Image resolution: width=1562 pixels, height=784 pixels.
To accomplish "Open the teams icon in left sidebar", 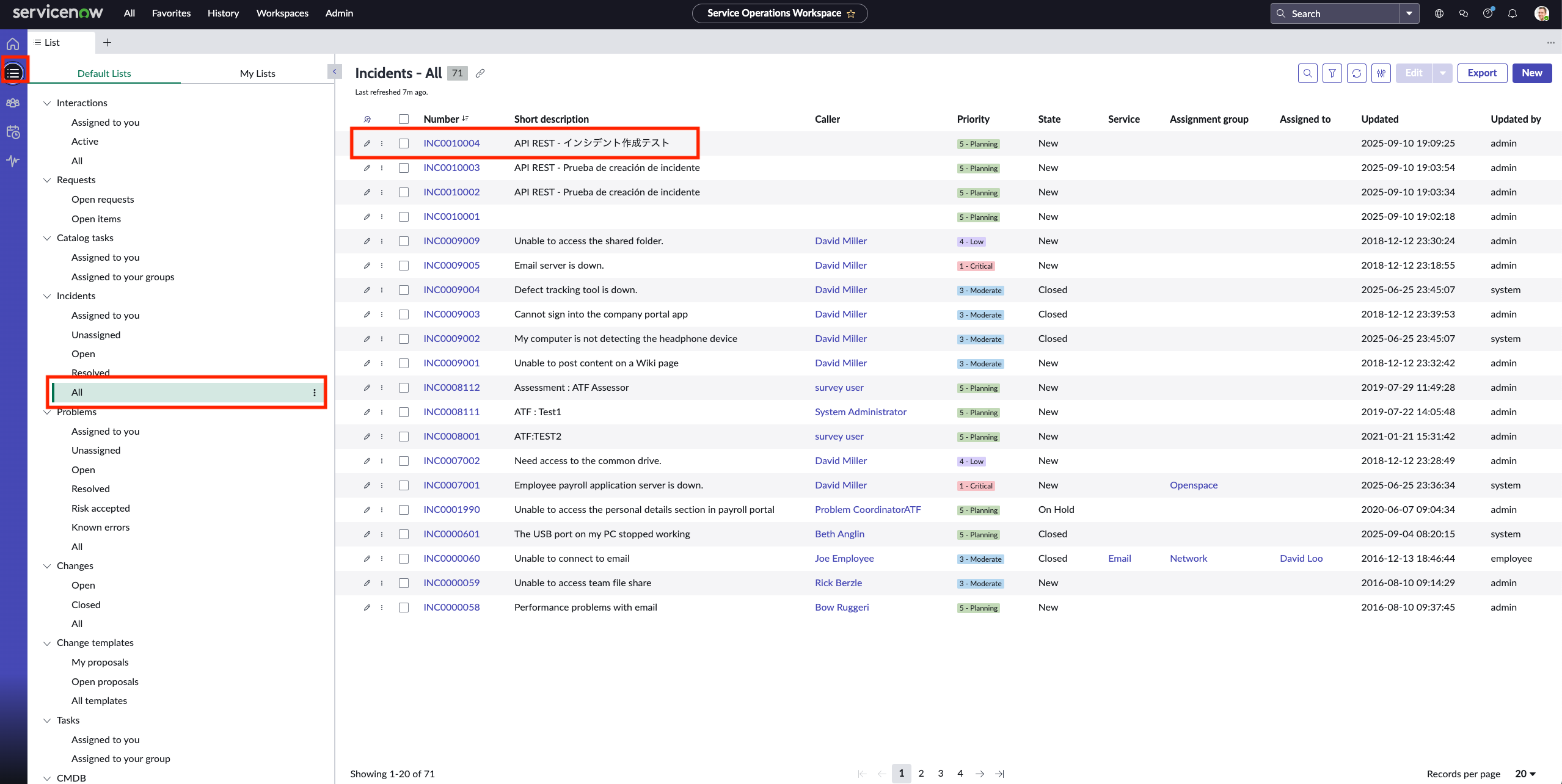I will pos(13,103).
